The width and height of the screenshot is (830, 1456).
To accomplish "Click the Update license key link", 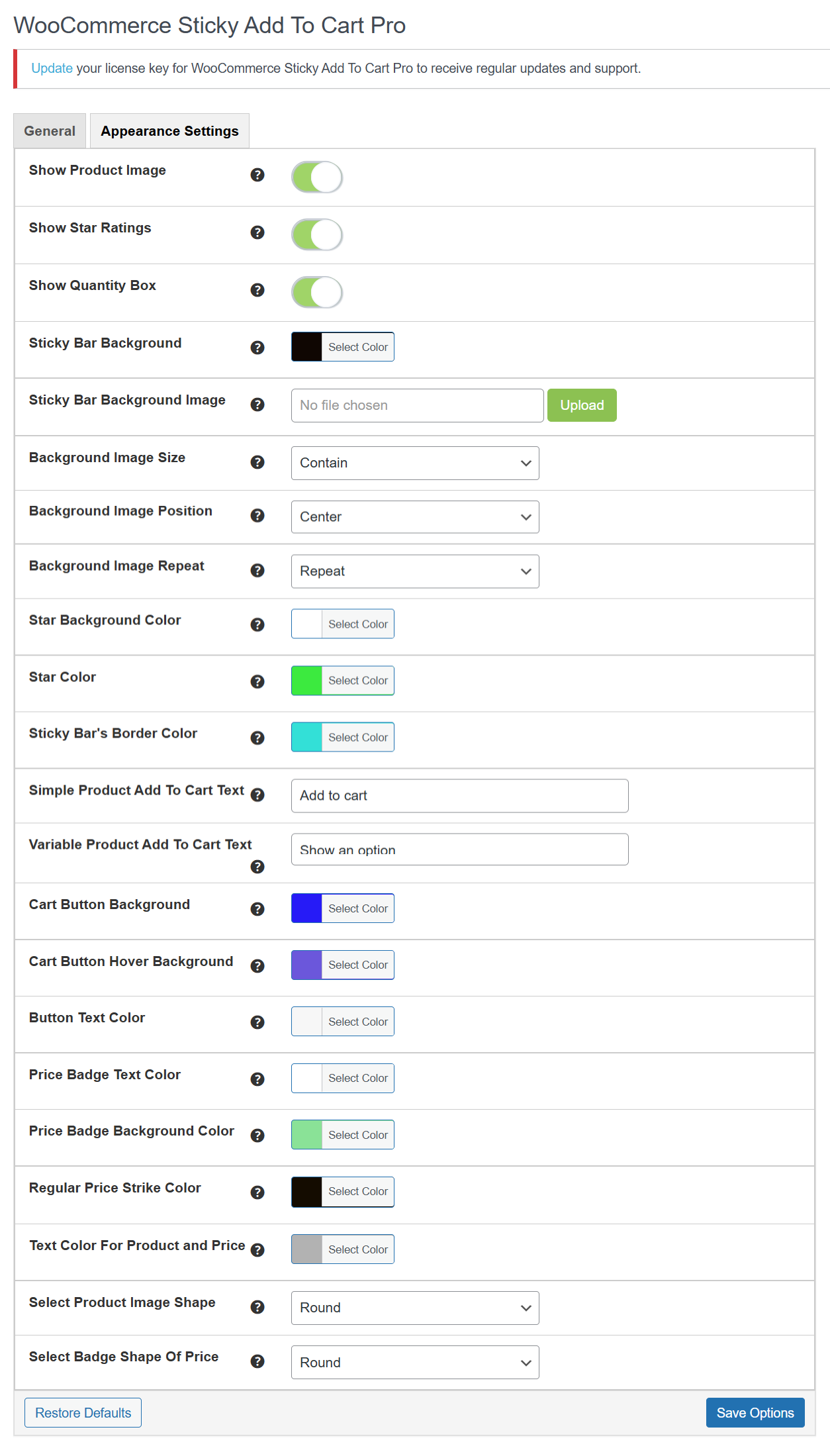I will (52, 68).
